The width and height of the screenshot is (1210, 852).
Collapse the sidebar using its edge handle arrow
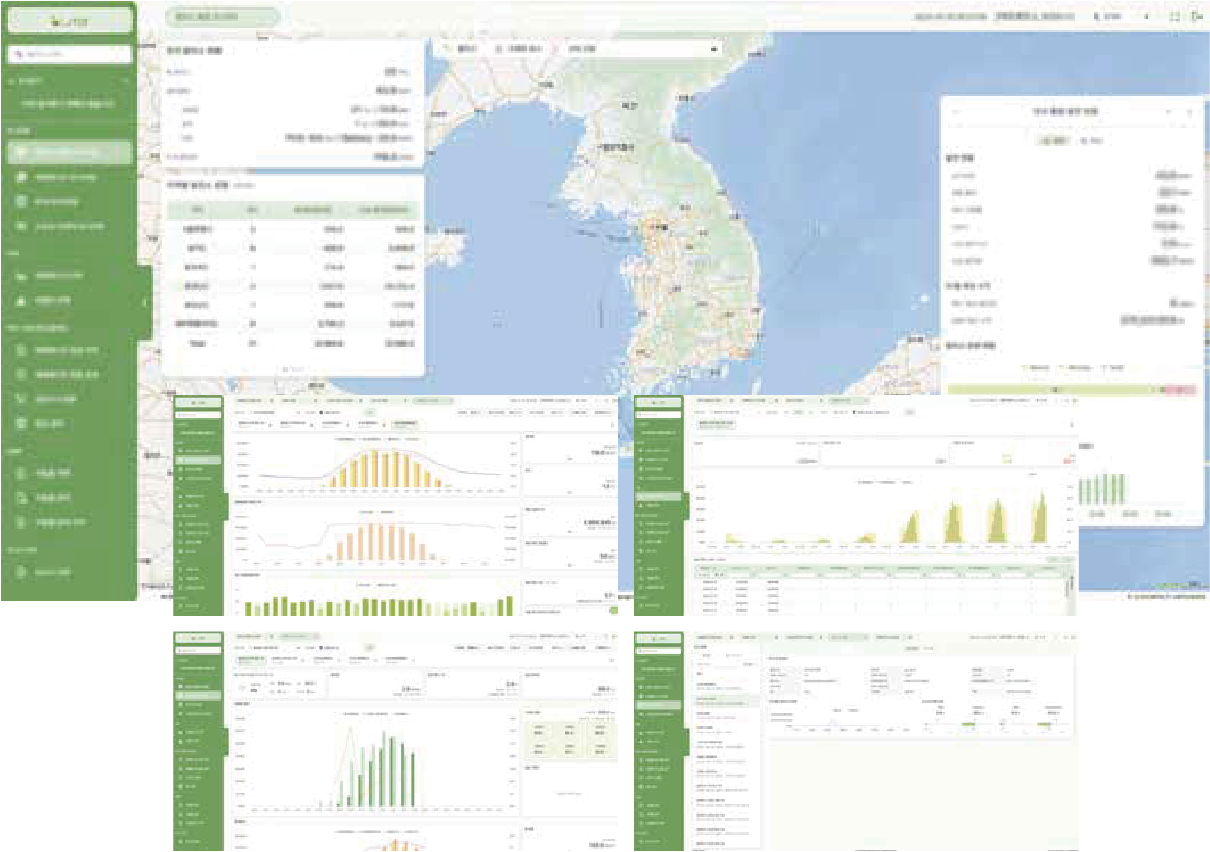point(145,301)
